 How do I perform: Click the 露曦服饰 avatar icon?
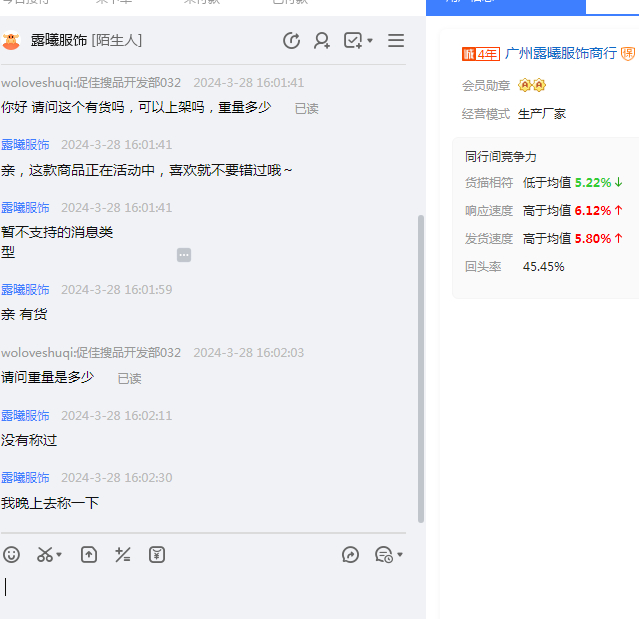12,41
